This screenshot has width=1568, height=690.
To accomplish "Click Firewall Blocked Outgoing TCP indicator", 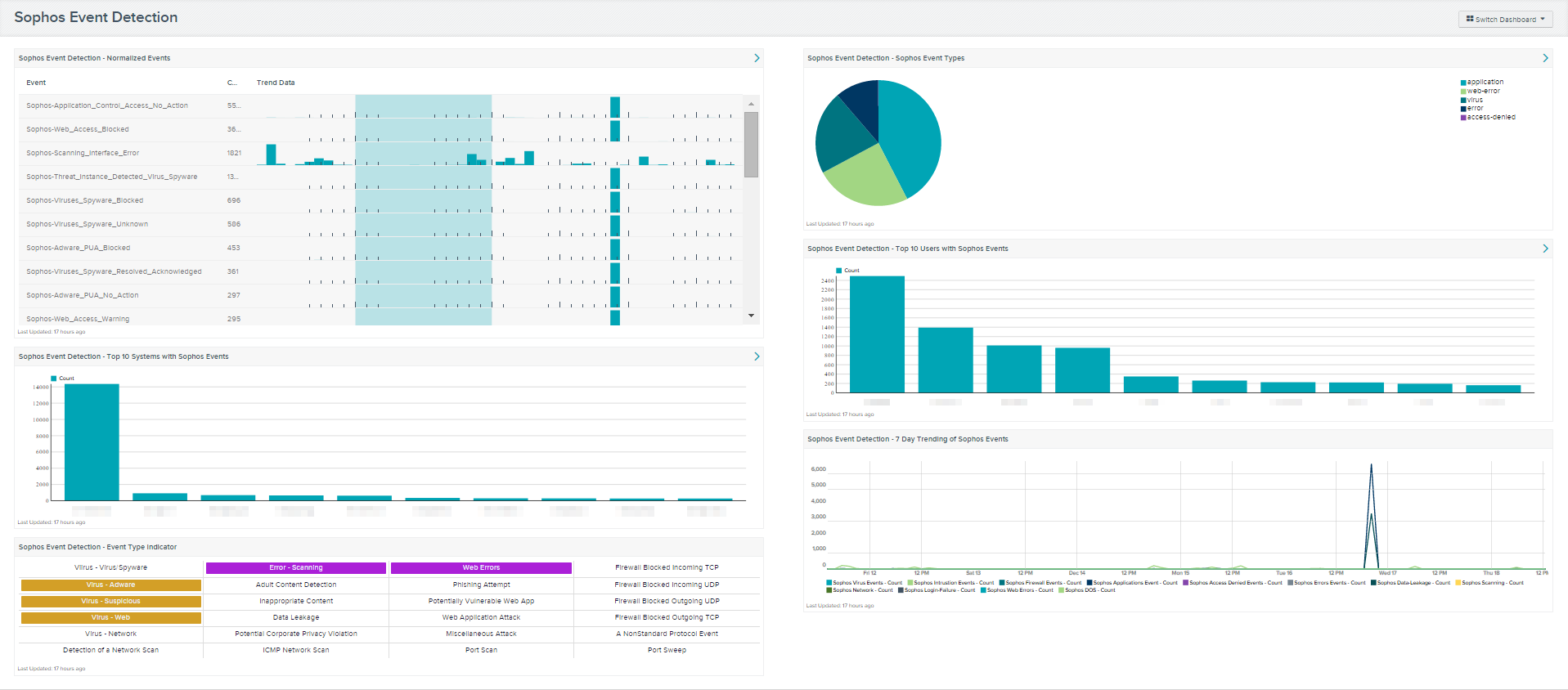I will 667,617.
